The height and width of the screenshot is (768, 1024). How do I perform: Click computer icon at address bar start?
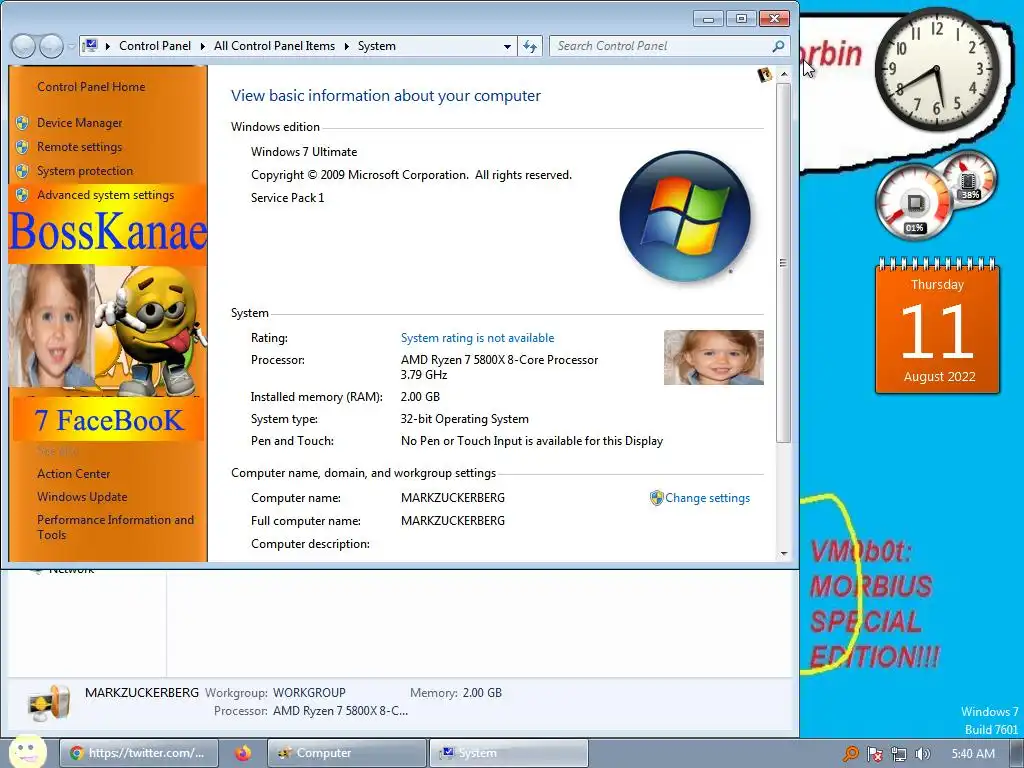click(x=91, y=46)
